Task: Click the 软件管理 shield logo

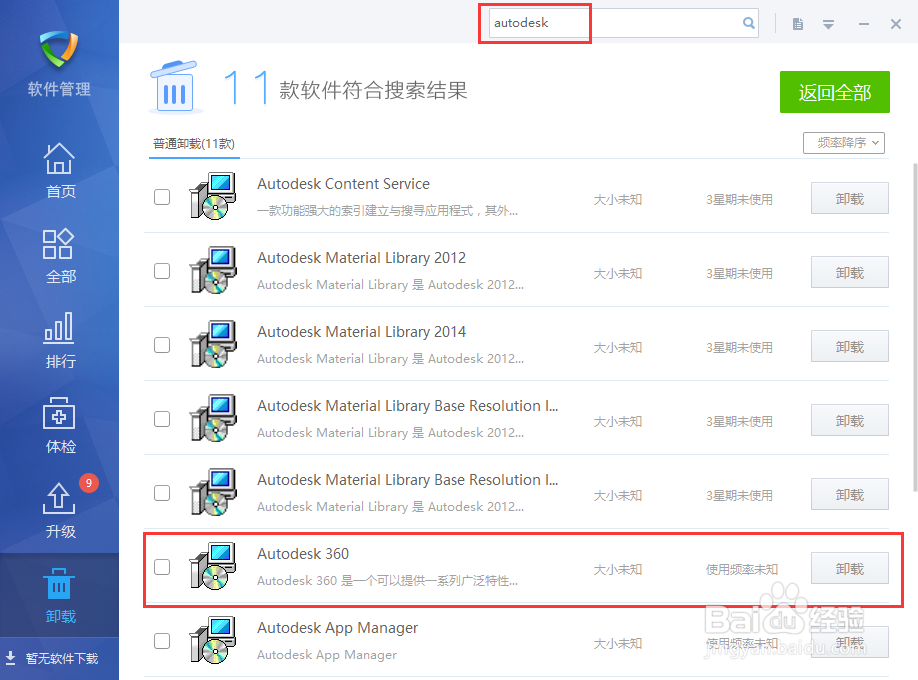Action: click(59, 49)
